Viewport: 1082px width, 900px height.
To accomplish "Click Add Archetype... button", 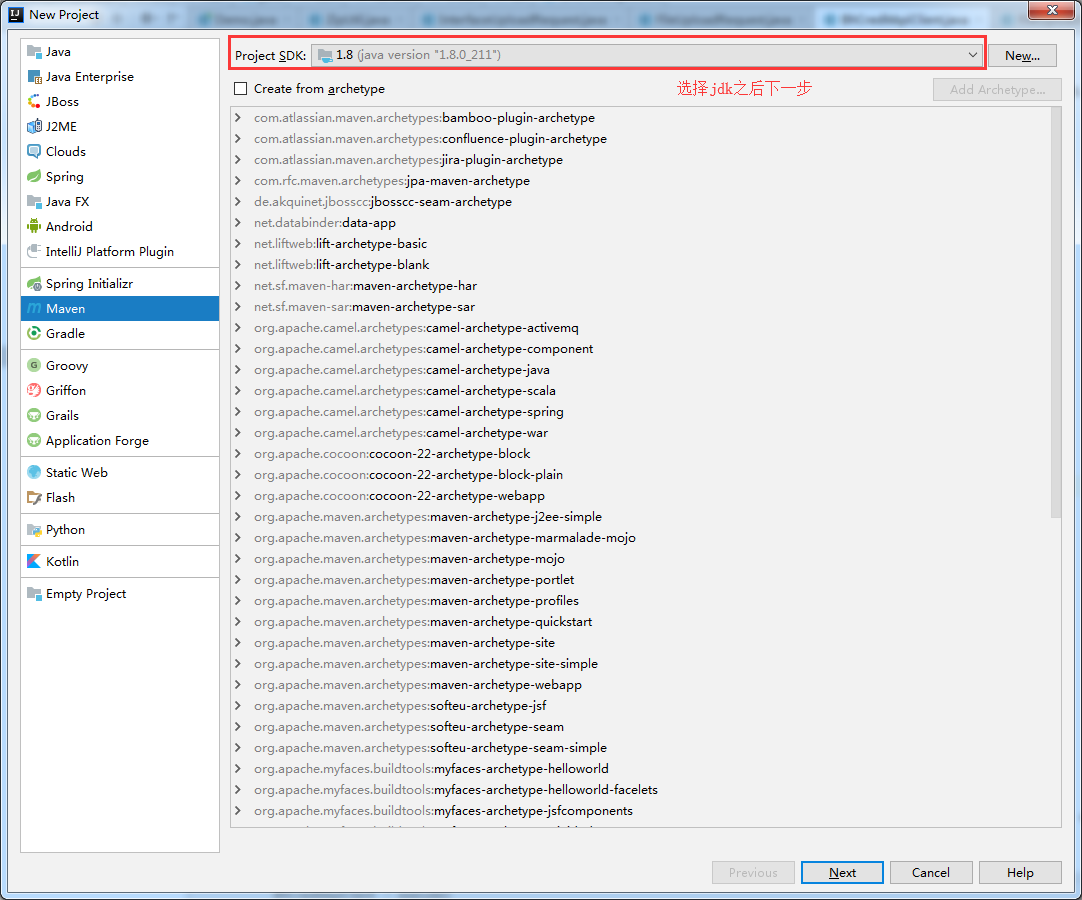I will coord(997,89).
